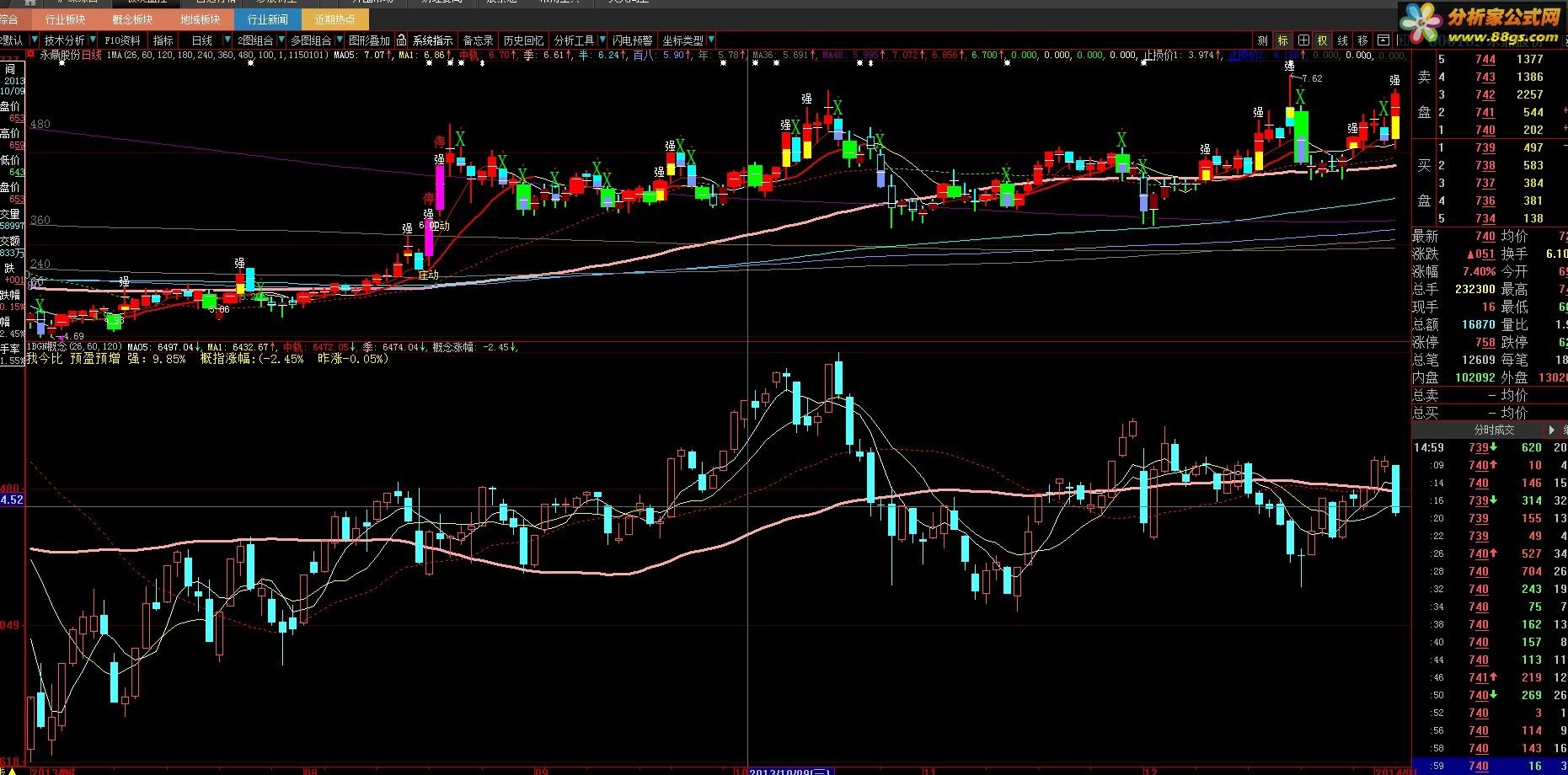
Task: Click the magenta 停 limit-up candle
Action: point(439,187)
